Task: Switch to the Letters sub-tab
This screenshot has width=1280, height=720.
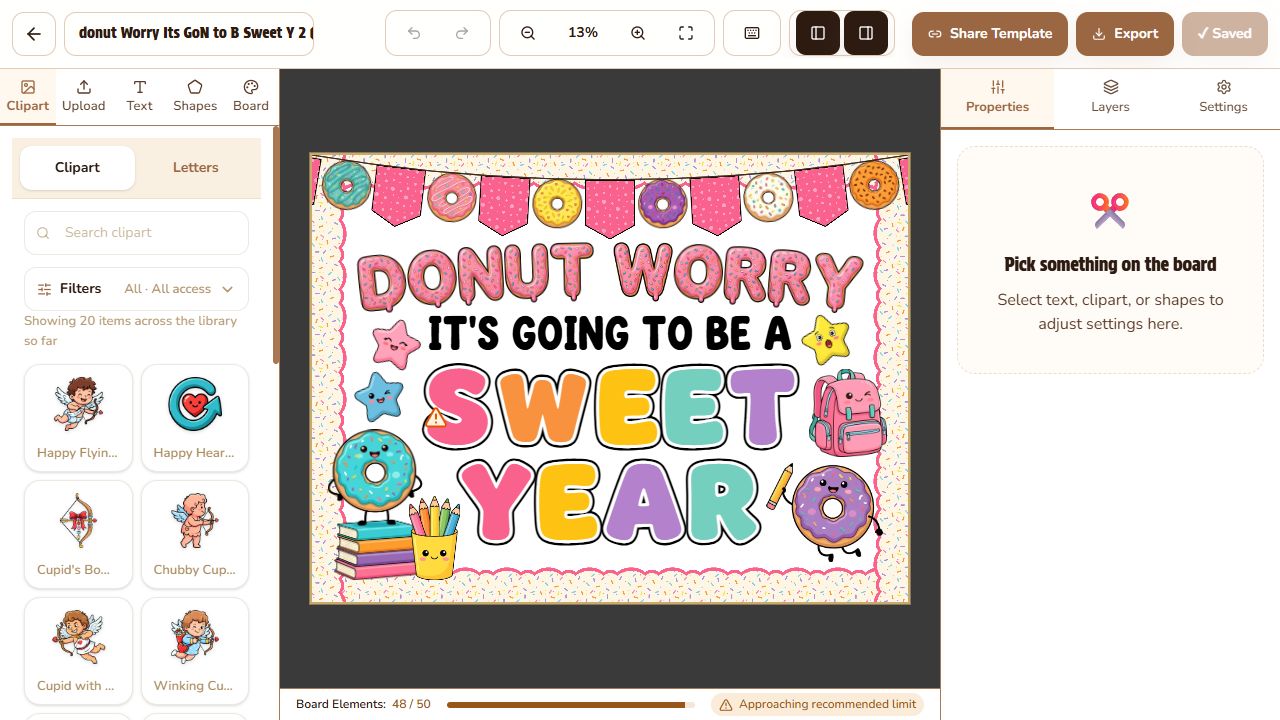Action: [196, 167]
